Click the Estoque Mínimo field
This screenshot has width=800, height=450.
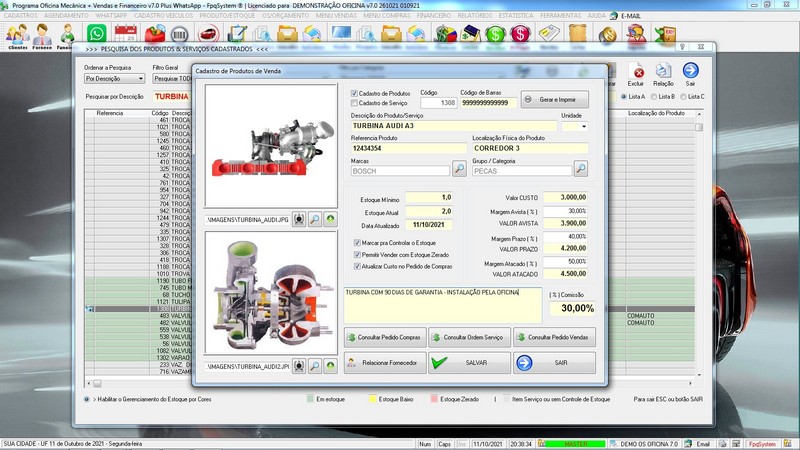click(429, 197)
